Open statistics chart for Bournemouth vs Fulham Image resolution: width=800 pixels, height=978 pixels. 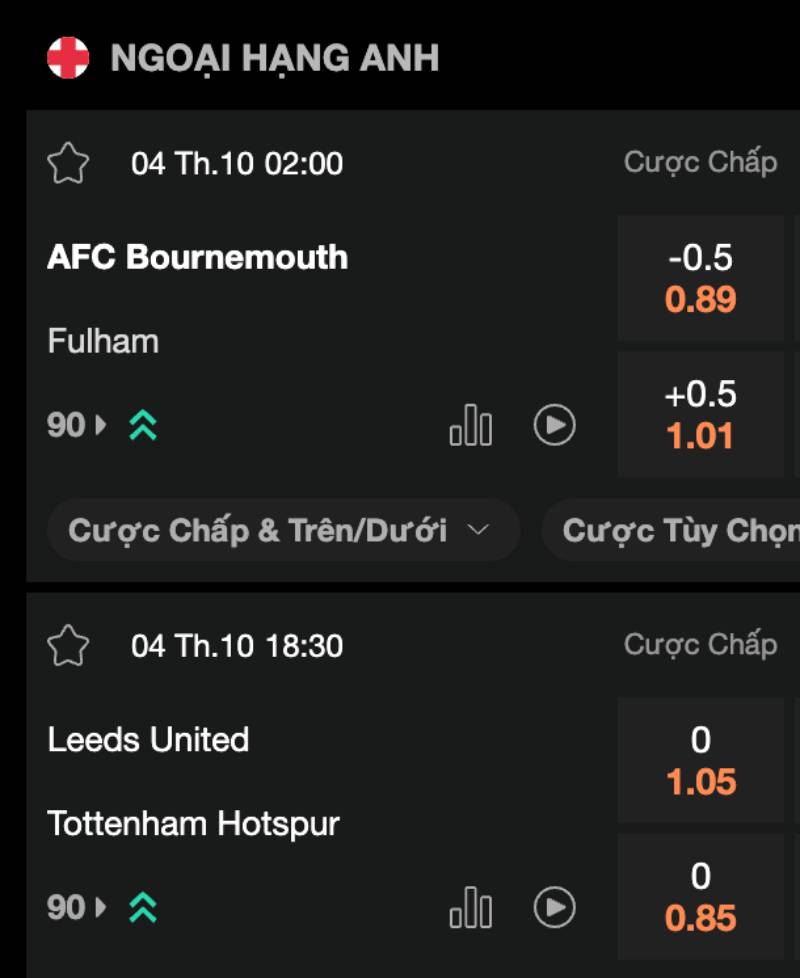tap(470, 425)
